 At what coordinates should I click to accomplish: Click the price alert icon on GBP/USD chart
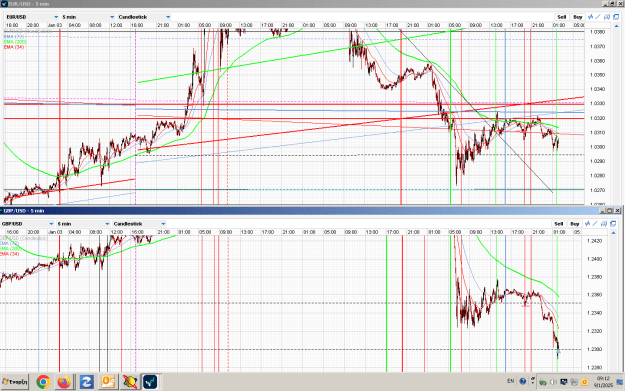pos(604,224)
